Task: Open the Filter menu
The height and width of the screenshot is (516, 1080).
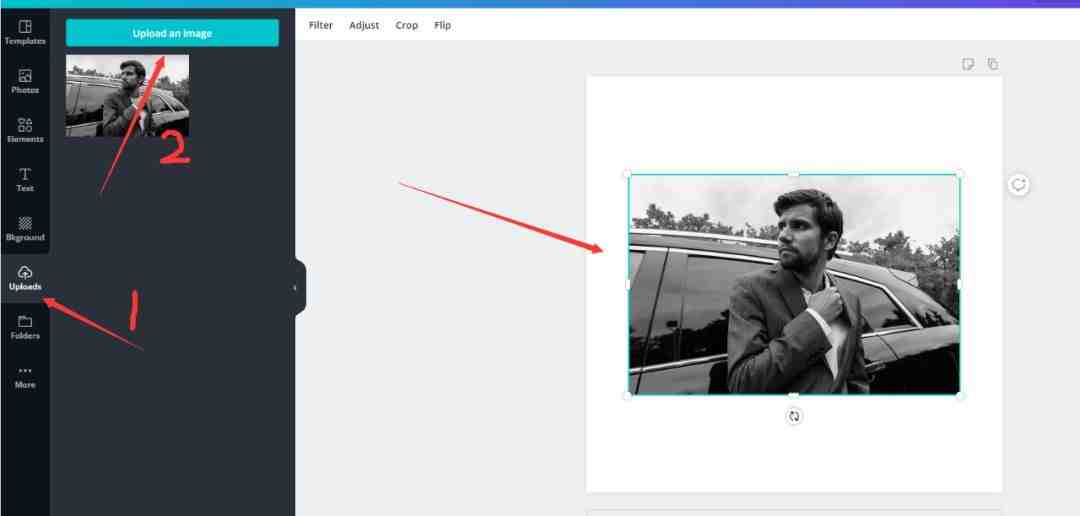Action: pyautogui.click(x=321, y=25)
